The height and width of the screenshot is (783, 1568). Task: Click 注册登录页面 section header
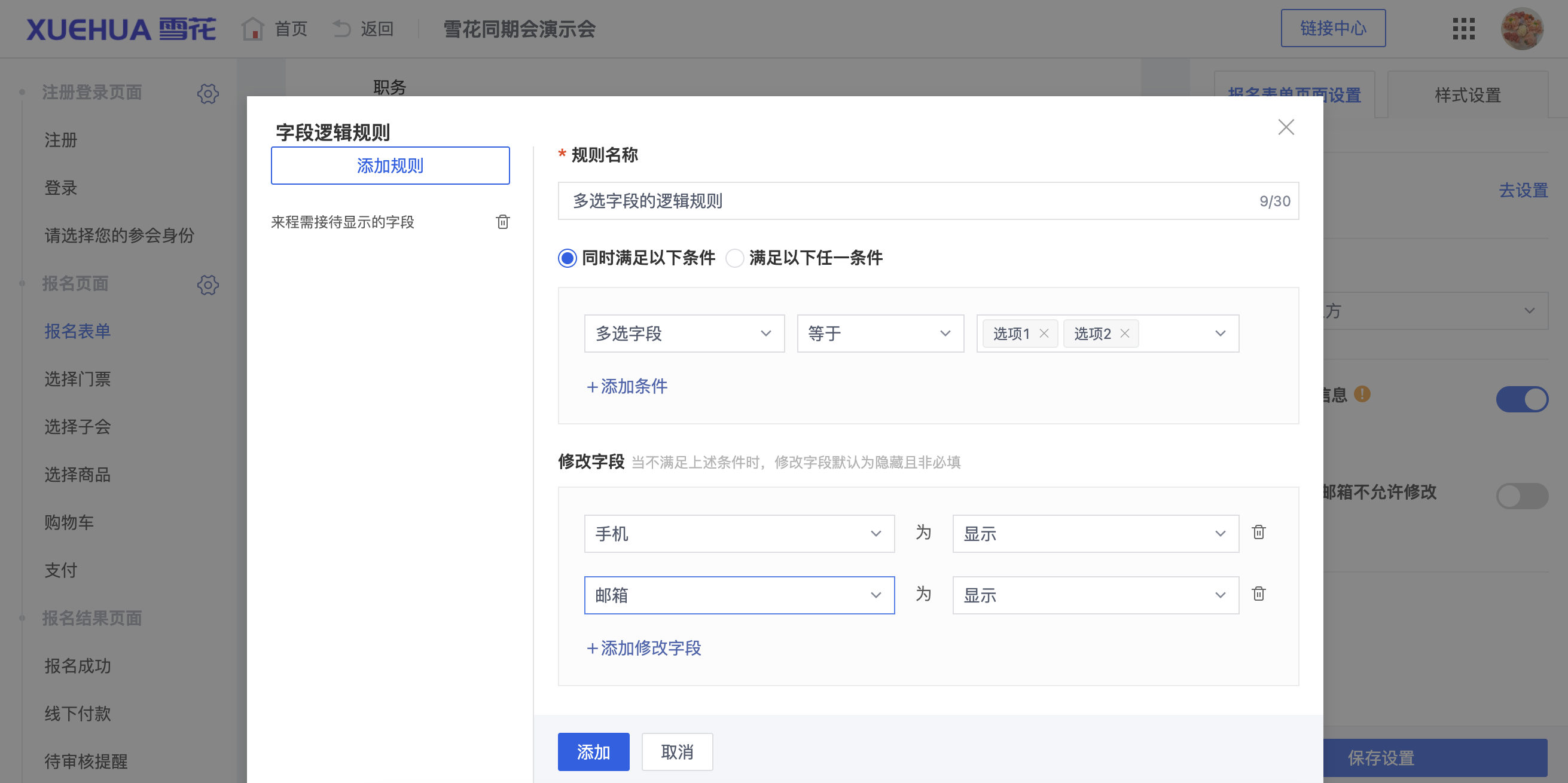click(x=92, y=93)
